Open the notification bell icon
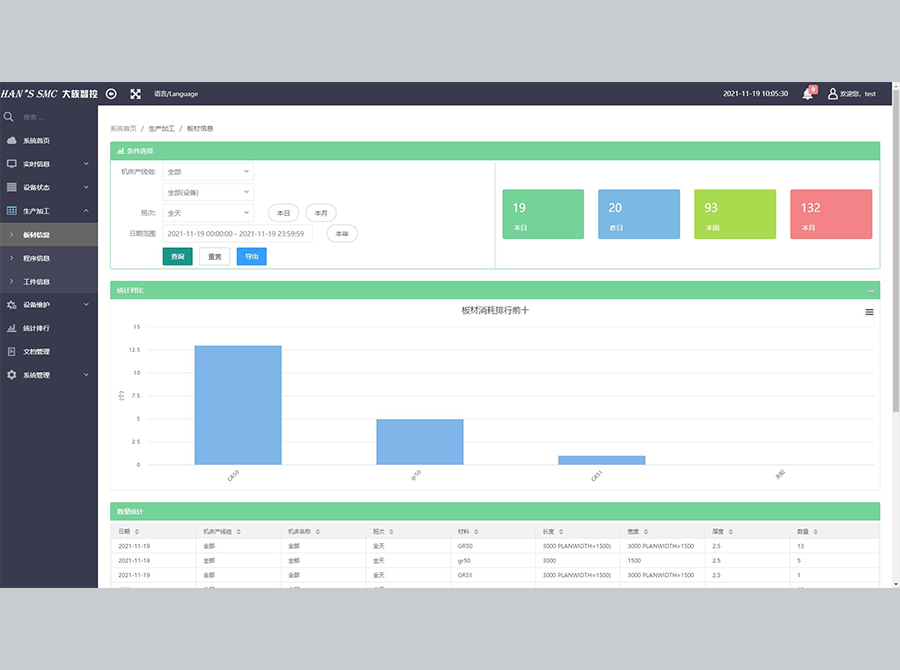900x670 pixels. [x=808, y=94]
